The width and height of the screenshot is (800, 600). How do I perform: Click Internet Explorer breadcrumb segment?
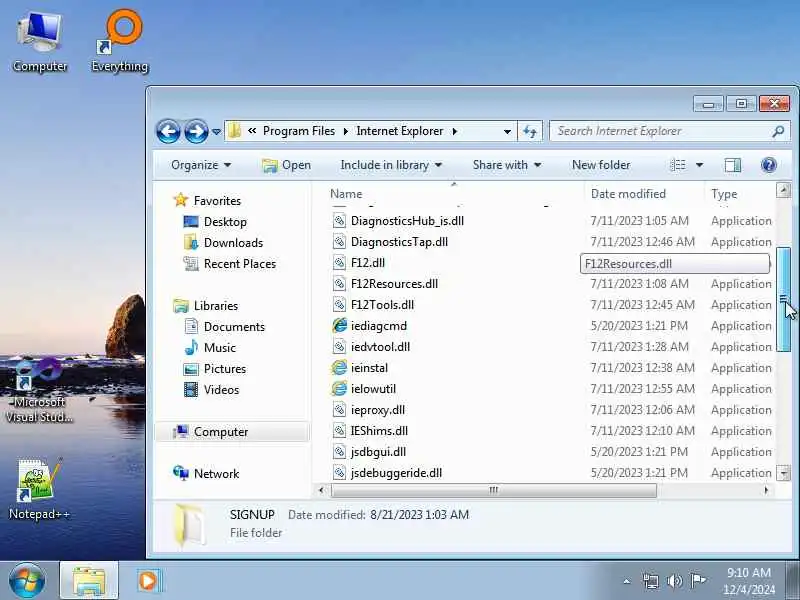pos(399,131)
